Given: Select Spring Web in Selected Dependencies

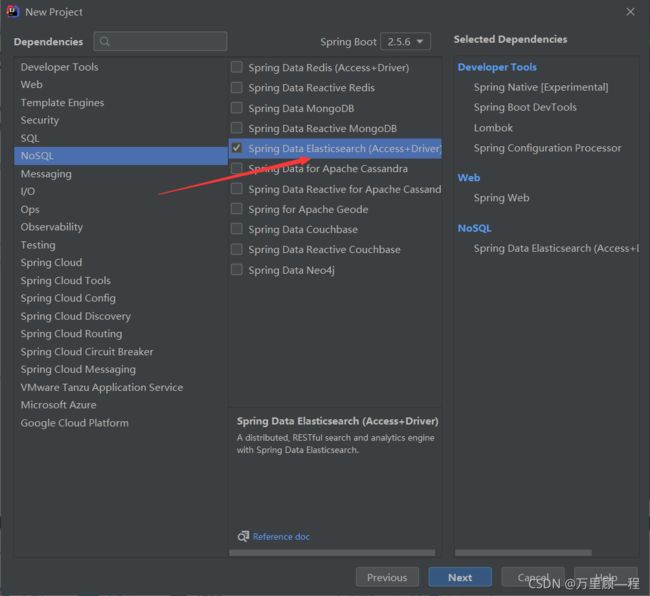Looking at the screenshot, I should pyautogui.click(x=502, y=198).
